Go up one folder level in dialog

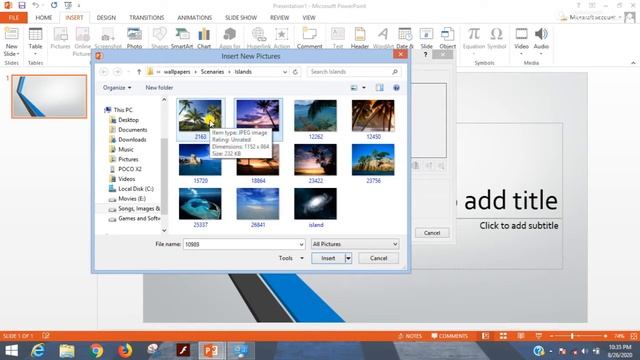[139, 72]
